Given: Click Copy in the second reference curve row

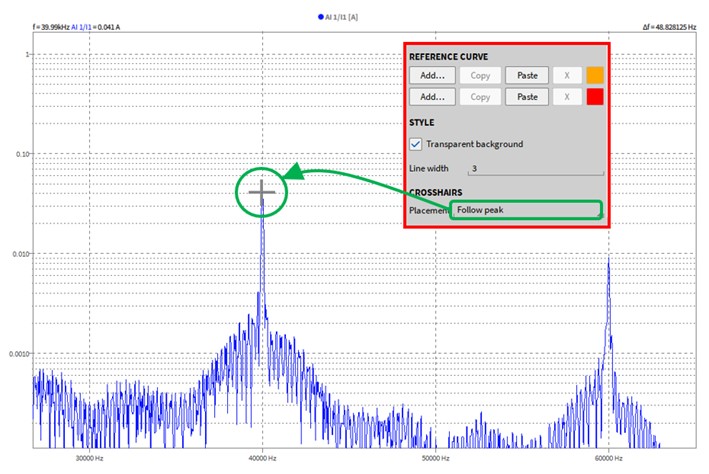Looking at the screenshot, I should pyautogui.click(x=480, y=97).
